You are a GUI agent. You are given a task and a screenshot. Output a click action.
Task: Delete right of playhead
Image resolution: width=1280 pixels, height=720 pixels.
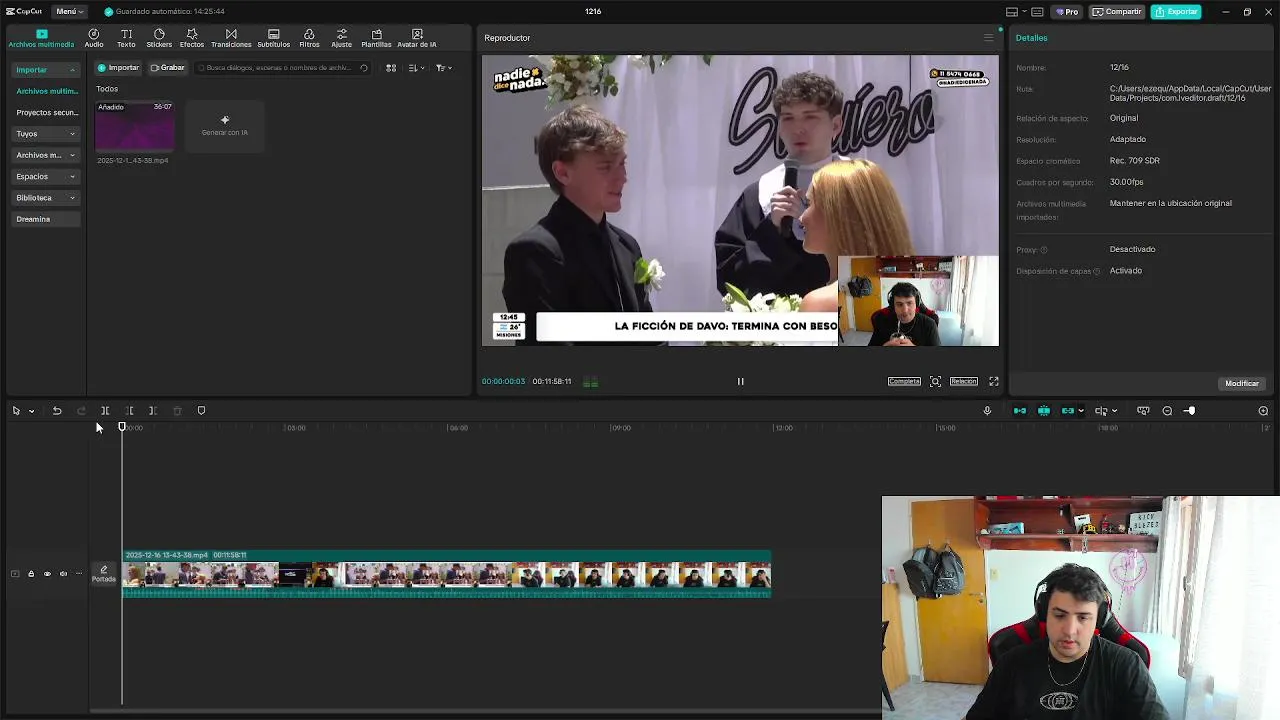153,411
